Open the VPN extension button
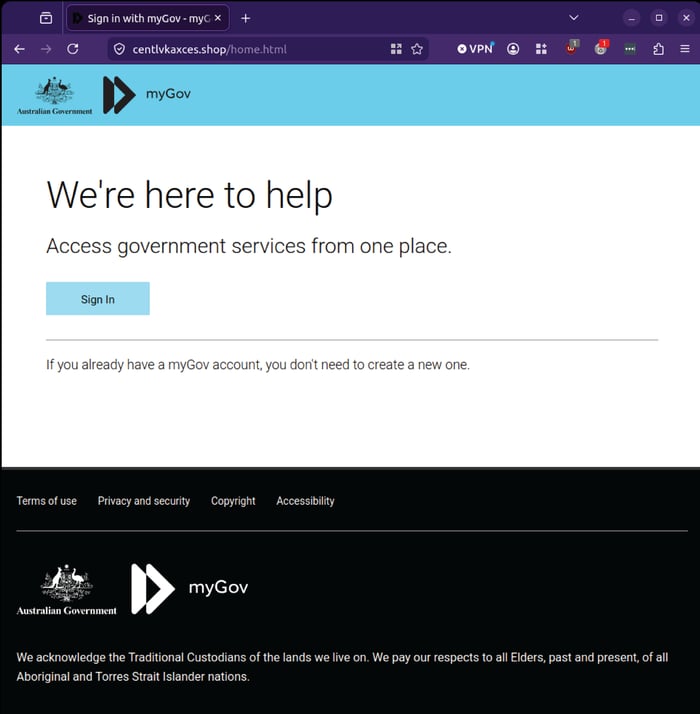The width and height of the screenshot is (700, 714). (x=475, y=49)
